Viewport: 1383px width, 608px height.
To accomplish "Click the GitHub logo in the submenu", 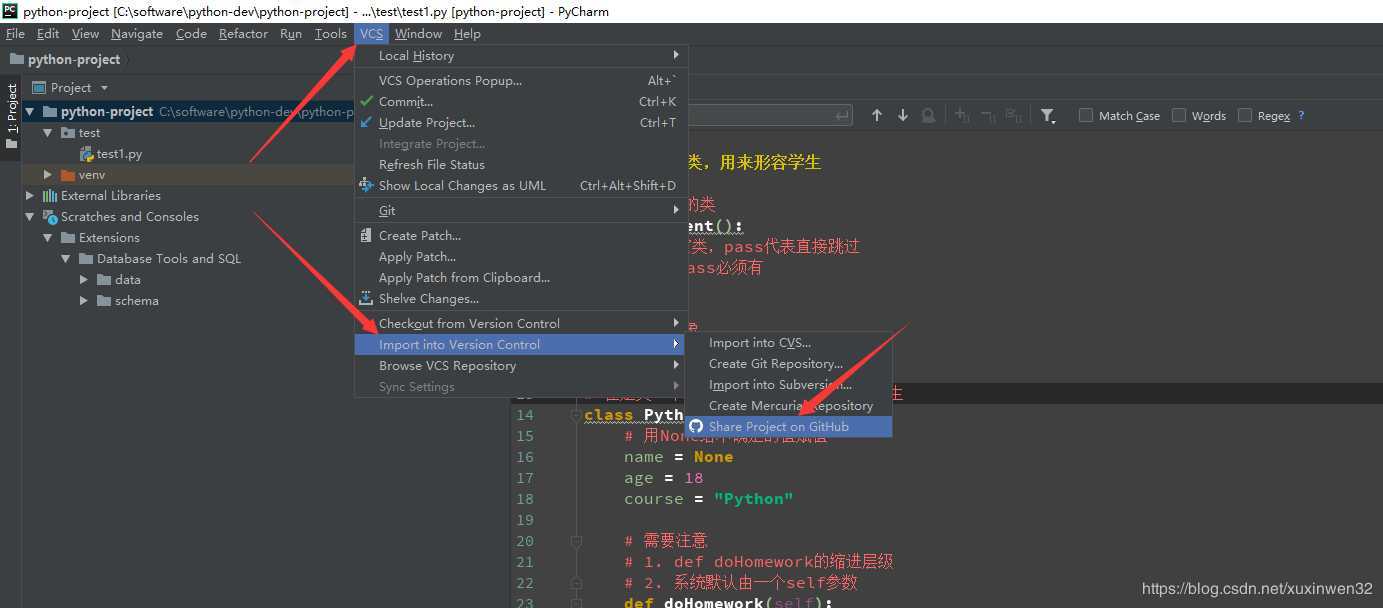I will click(x=697, y=427).
